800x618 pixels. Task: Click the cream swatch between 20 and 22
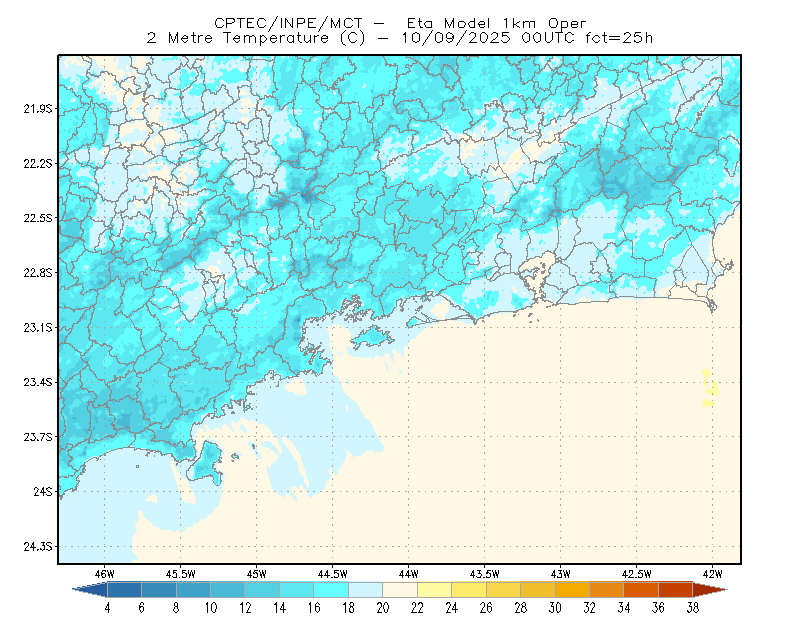400,589
